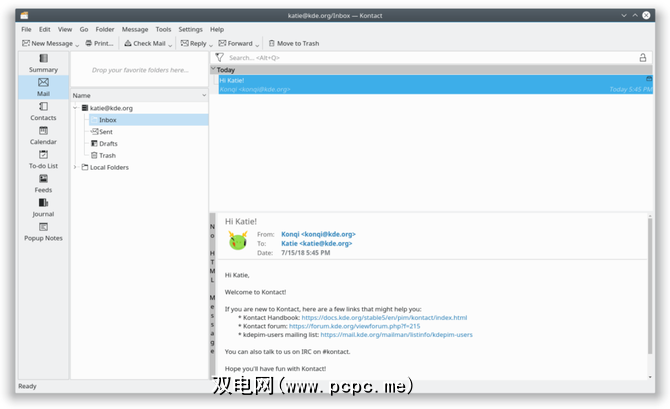Image resolution: width=670 pixels, height=409 pixels.
Task: Click the message list search field
Action: tap(431, 57)
